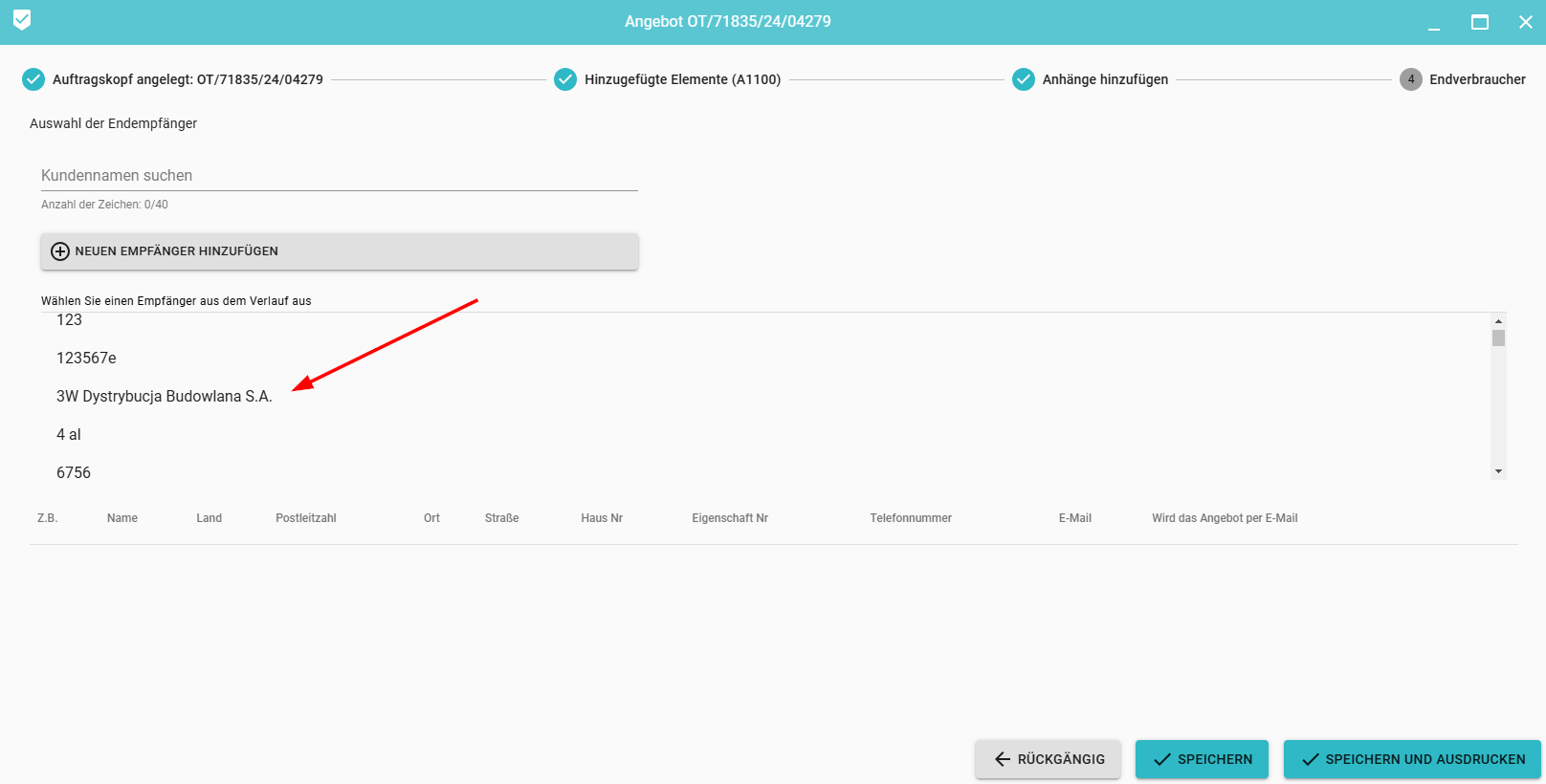Click the Hinzugefügte Elemente step checkmark icon
The width and height of the screenshot is (1546, 784).
coord(565,79)
